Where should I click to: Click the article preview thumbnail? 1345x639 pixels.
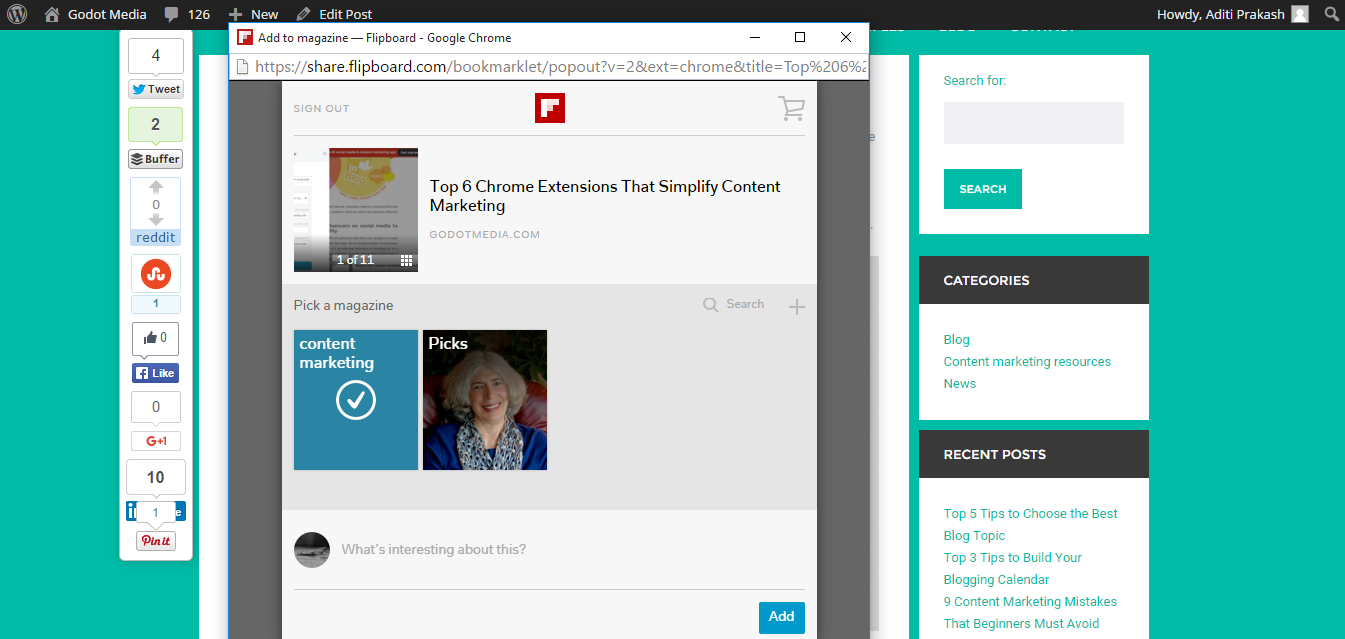click(355, 210)
